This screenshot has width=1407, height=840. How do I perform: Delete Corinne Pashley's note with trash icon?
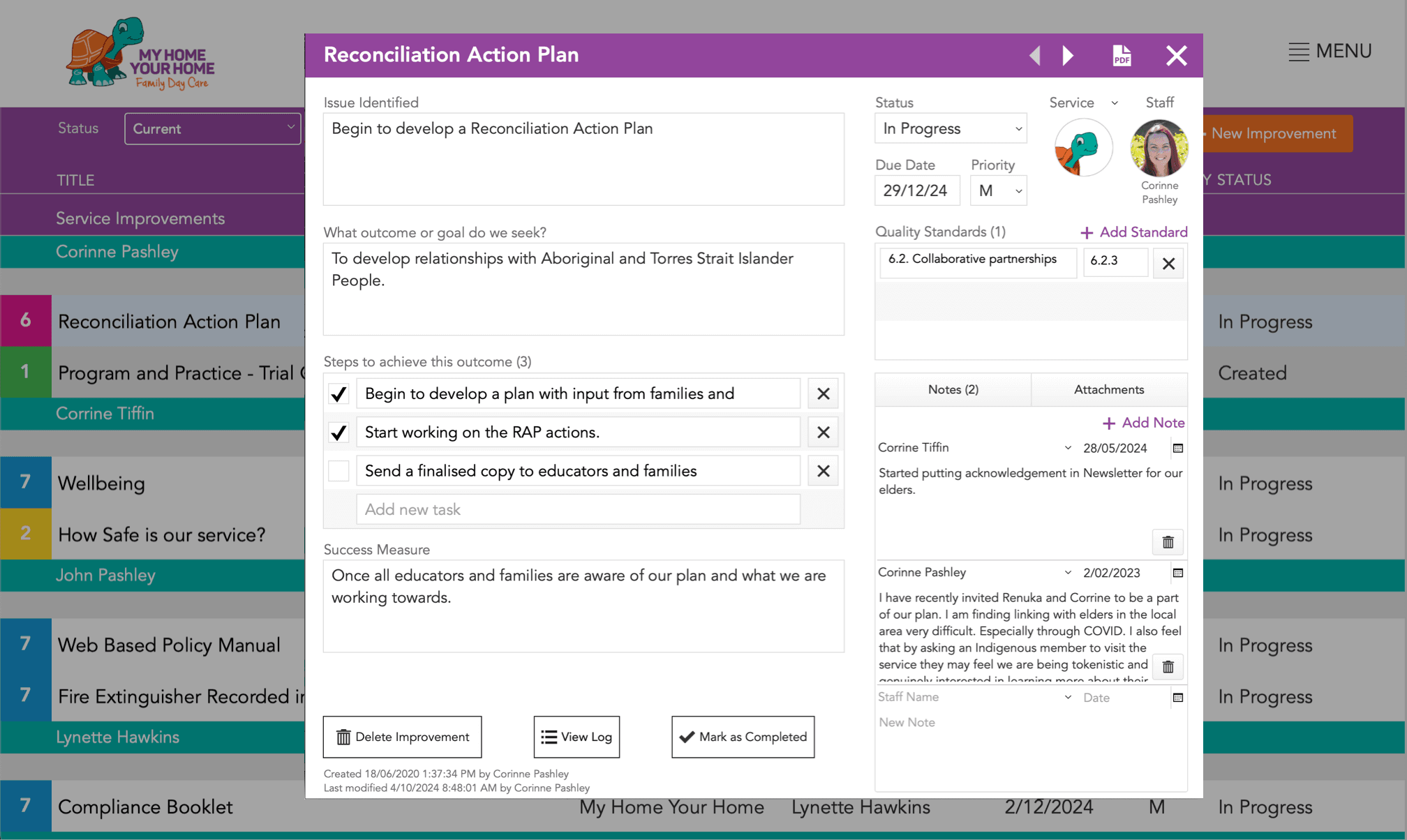pyautogui.click(x=1168, y=667)
